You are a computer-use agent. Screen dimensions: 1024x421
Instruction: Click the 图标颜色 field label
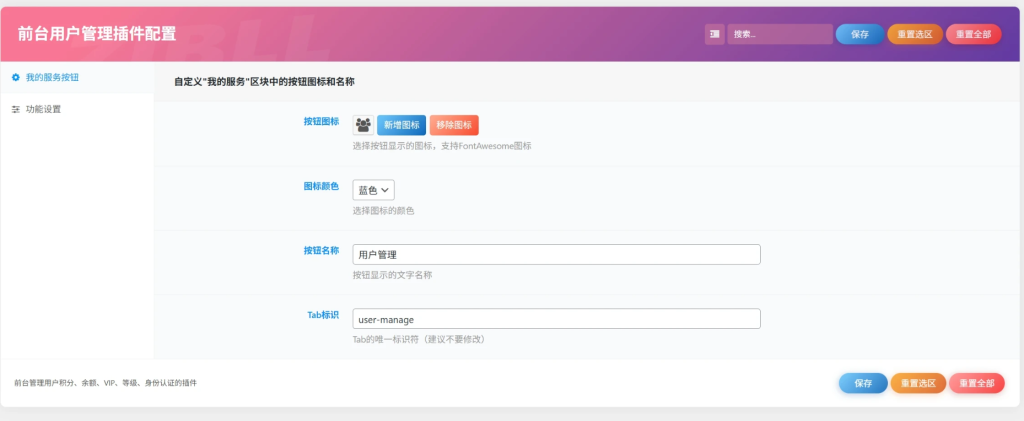coord(321,186)
